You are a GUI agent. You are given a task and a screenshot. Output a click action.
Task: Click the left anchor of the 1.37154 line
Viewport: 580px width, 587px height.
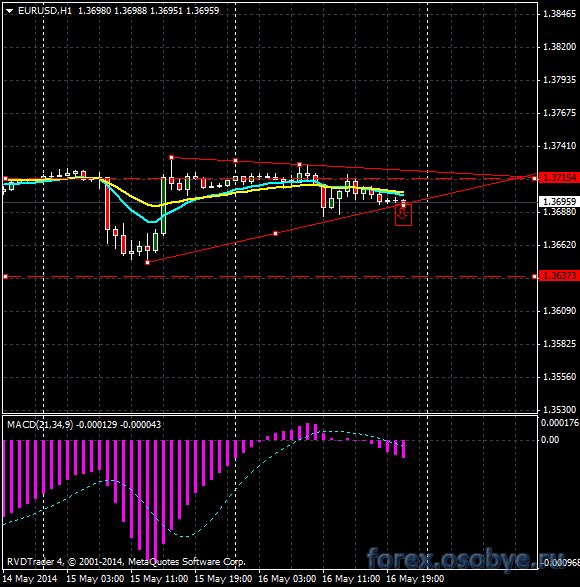point(5,179)
